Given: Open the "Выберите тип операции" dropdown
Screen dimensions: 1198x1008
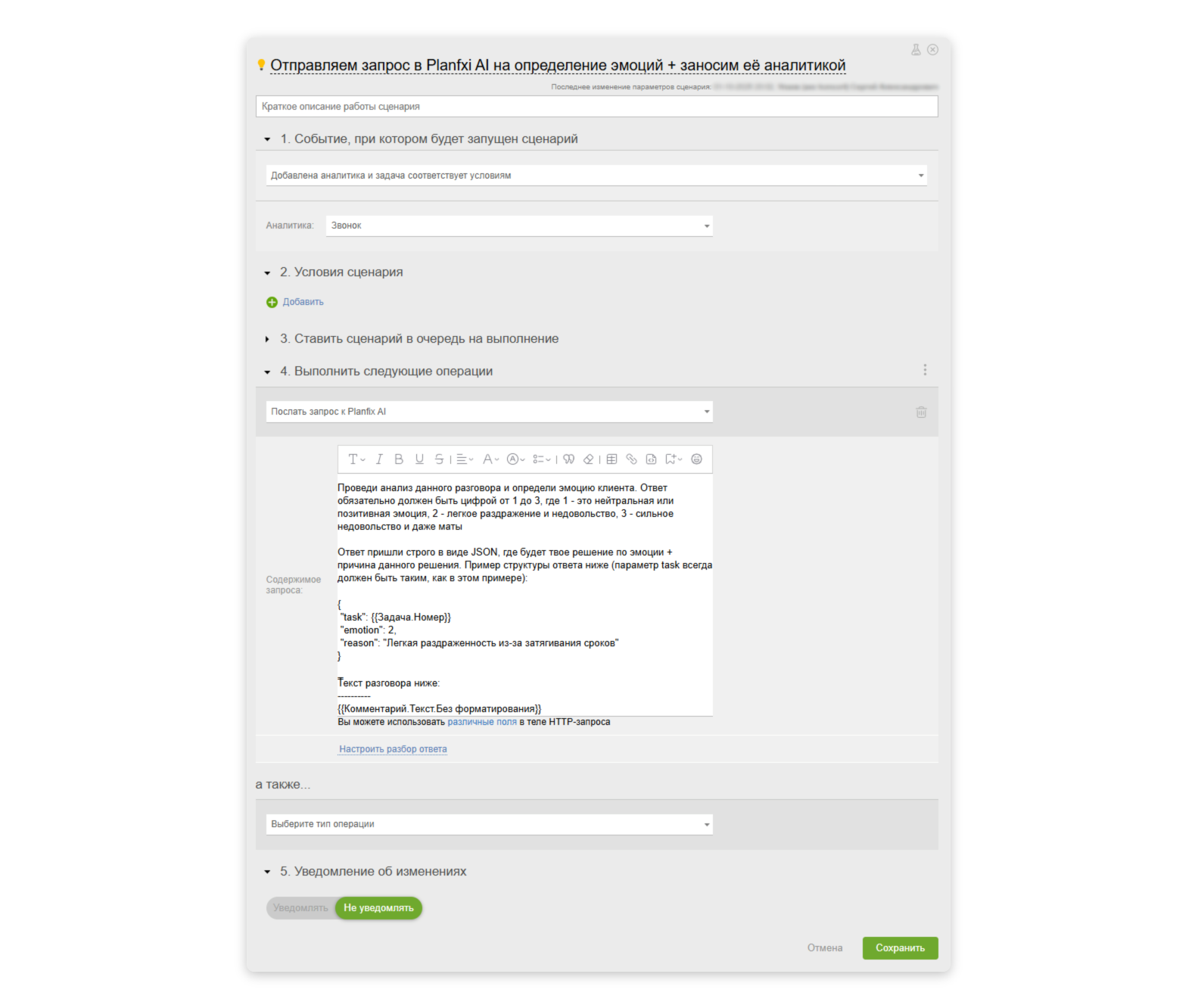Looking at the screenshot, I should point(489,824).
